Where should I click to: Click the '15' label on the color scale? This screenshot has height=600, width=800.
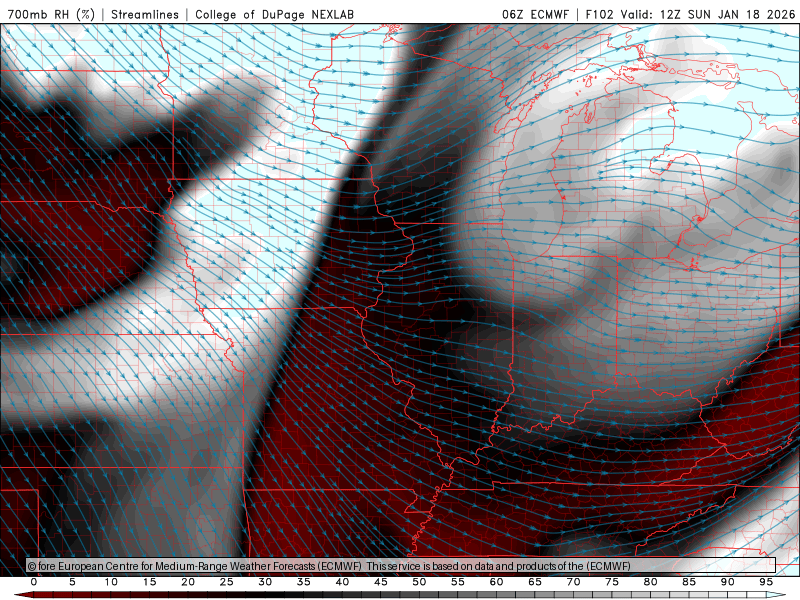point(149,582)
